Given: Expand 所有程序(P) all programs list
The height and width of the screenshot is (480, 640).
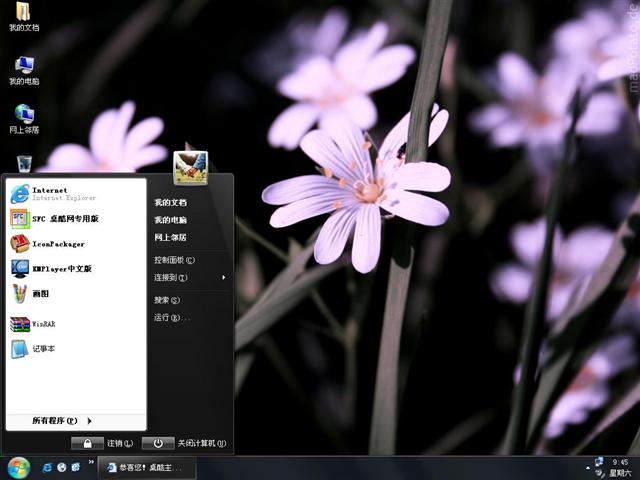Looking at the screenshot, I should (76, 420).
